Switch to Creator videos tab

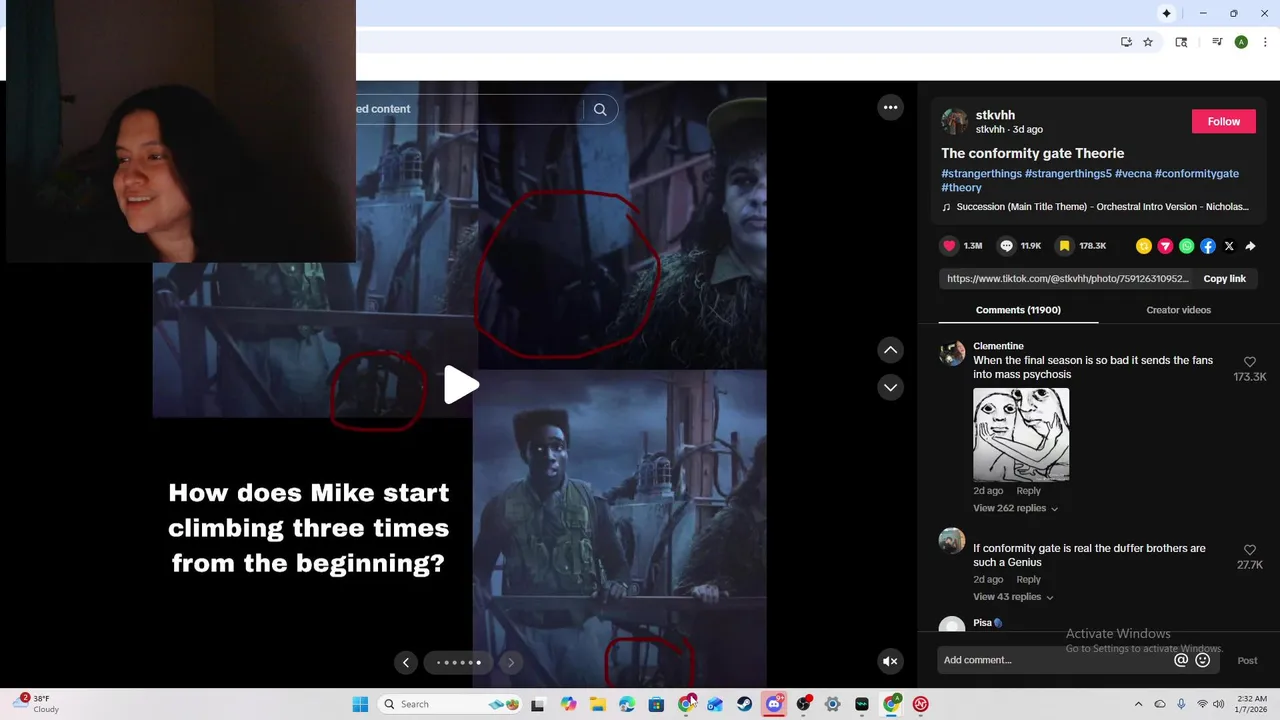coord(1178,310)
